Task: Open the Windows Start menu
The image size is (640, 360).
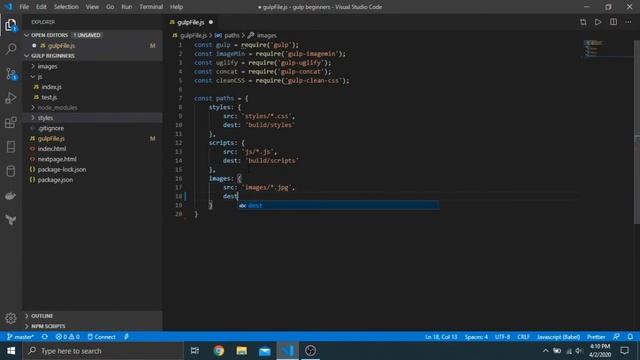Action: point(11,351)
